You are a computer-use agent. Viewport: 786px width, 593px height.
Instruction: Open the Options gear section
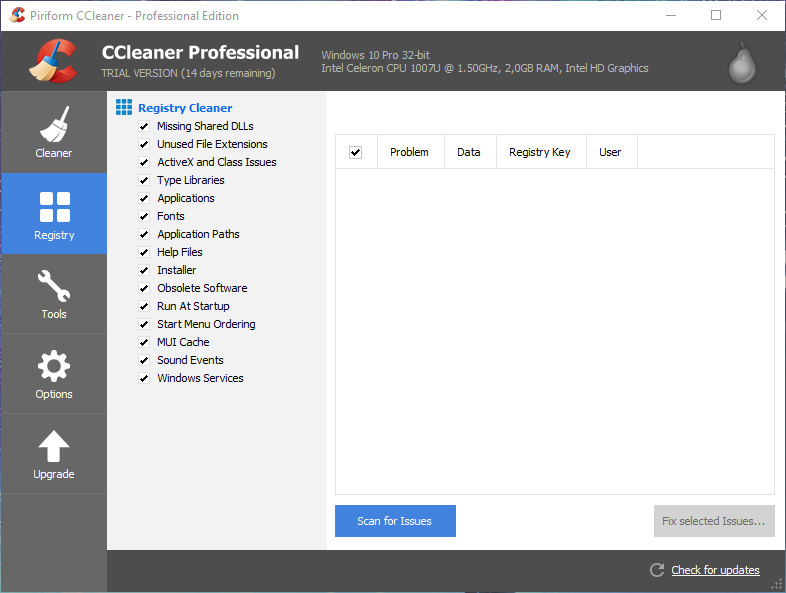pyautogui.click(x=54, y=374)
